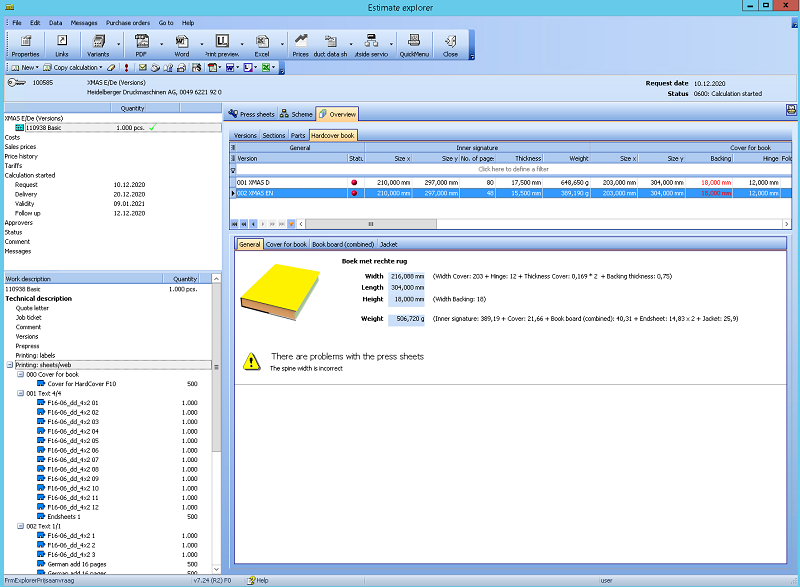
Task: Click the filter row to define a filter
Action: tap(513, 169)
